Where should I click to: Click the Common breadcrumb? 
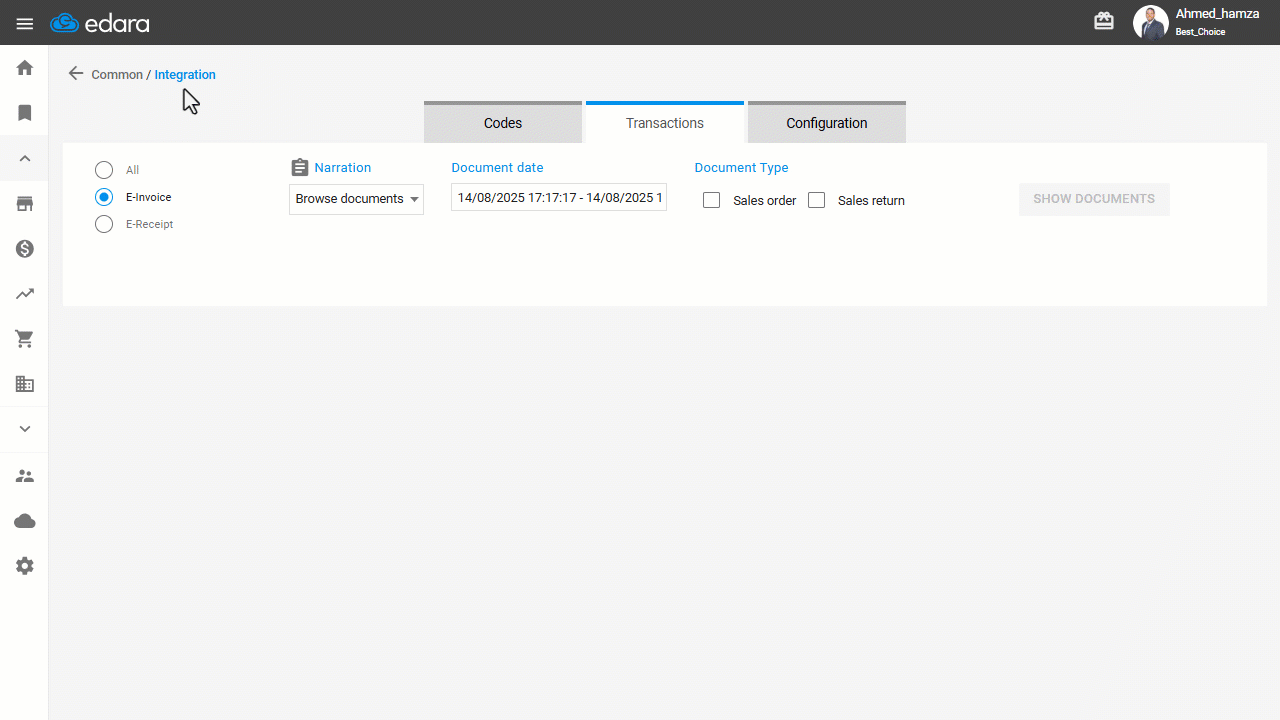tap(117, 75)
